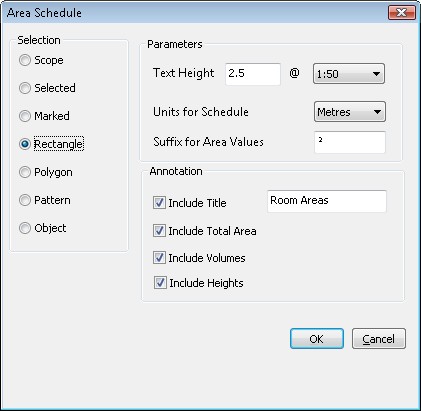Viewport: 421px width, 411px height.
Task: Close the Area Schedule dialog
Action: click(x=402, y=13)
